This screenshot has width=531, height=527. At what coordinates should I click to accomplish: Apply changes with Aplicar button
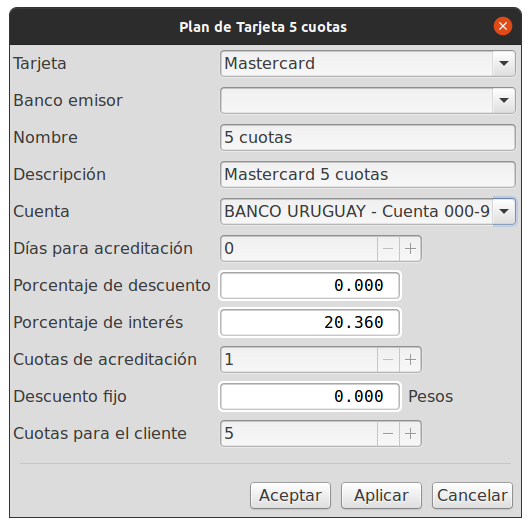[x=381, y=496]
